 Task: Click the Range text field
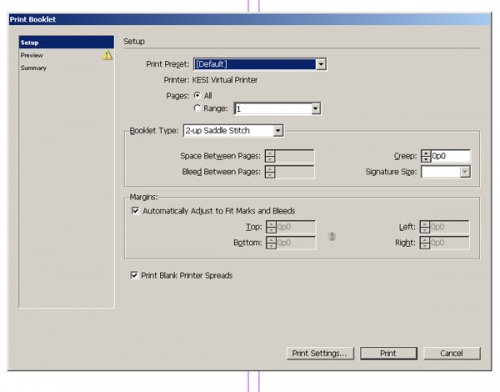point(273,108)
